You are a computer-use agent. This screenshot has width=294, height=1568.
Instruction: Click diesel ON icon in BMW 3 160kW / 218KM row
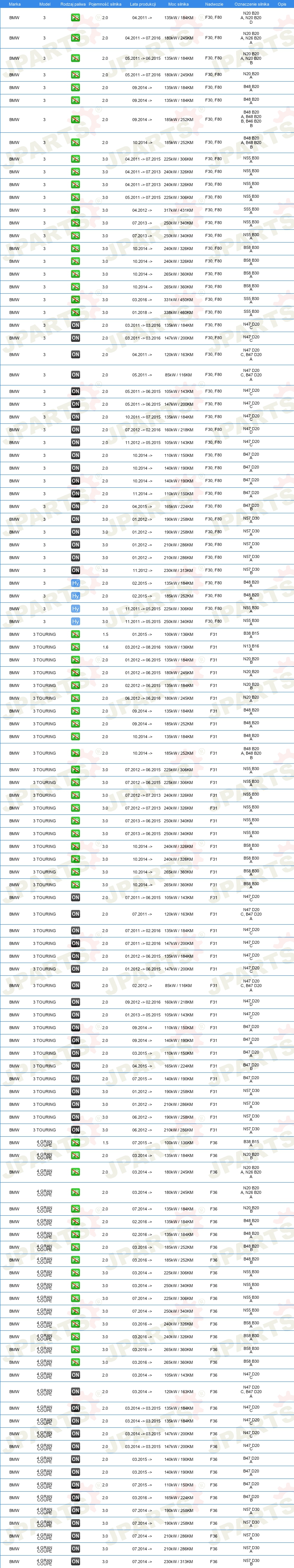(76, 430)
